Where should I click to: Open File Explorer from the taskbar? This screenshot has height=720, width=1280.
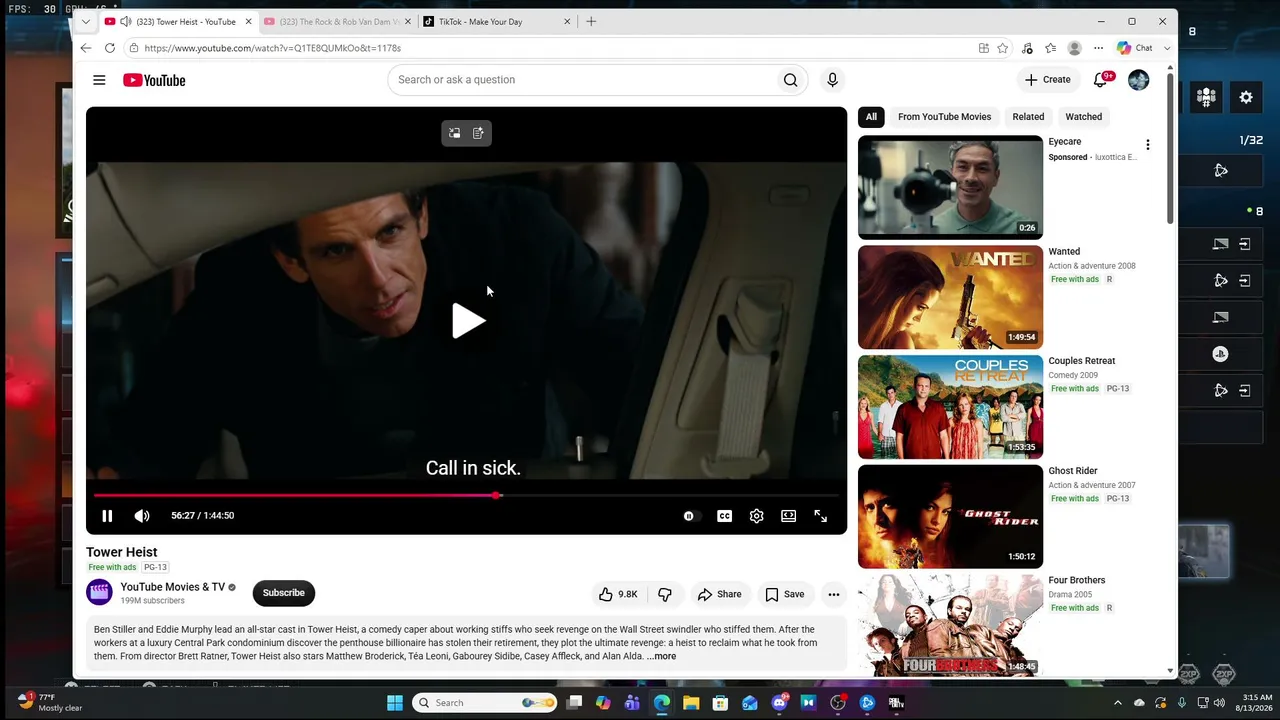click(x=691, y=703)
